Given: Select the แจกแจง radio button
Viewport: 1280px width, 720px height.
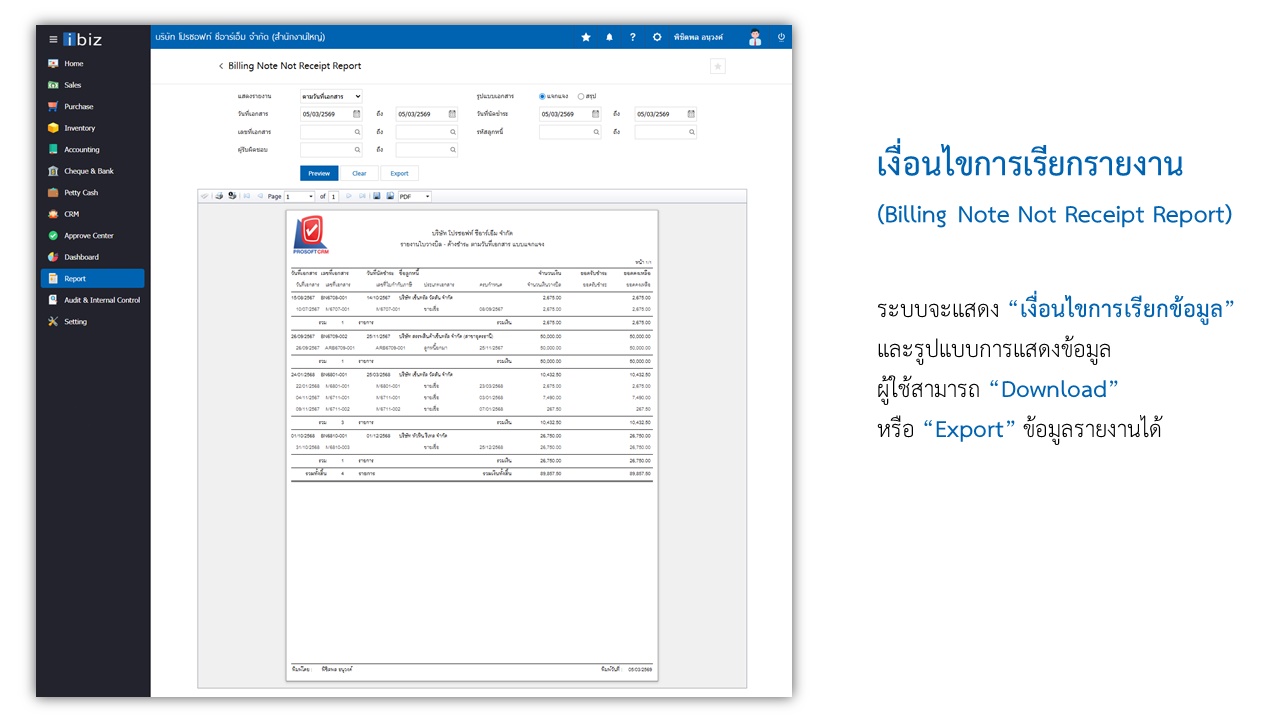Looking at the screenshot, I should [542, 96].
